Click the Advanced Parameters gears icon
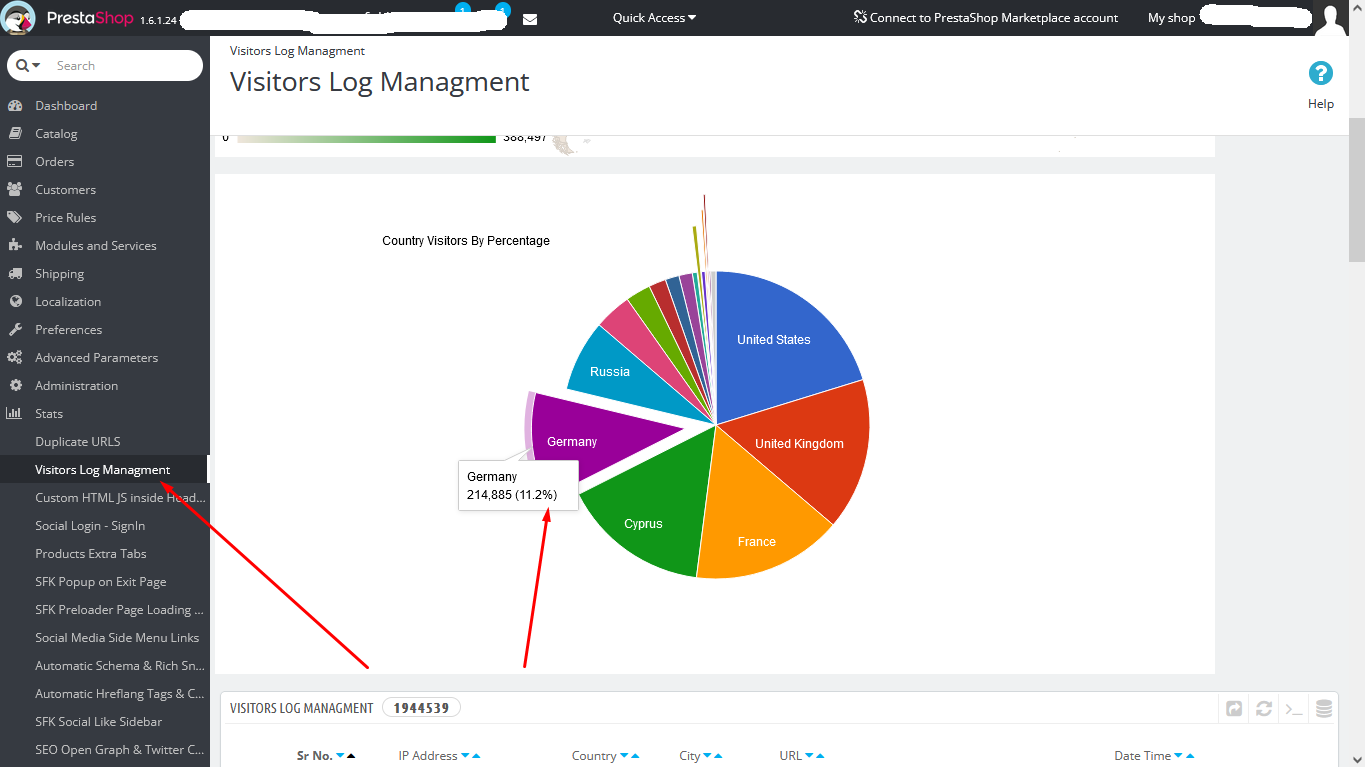 (15, 358)
